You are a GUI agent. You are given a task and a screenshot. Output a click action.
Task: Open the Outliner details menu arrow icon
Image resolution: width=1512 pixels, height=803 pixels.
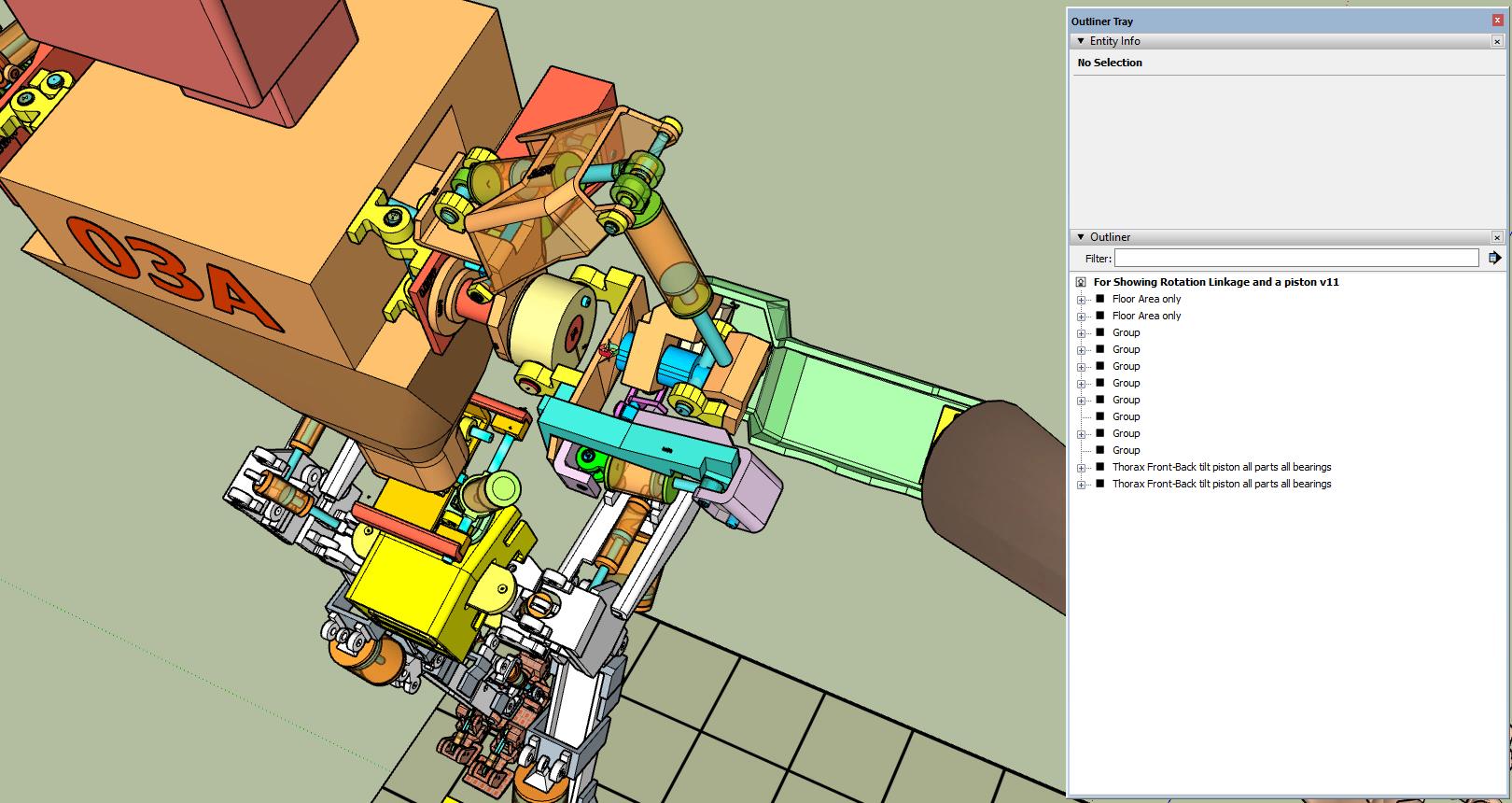(1494, 258)
